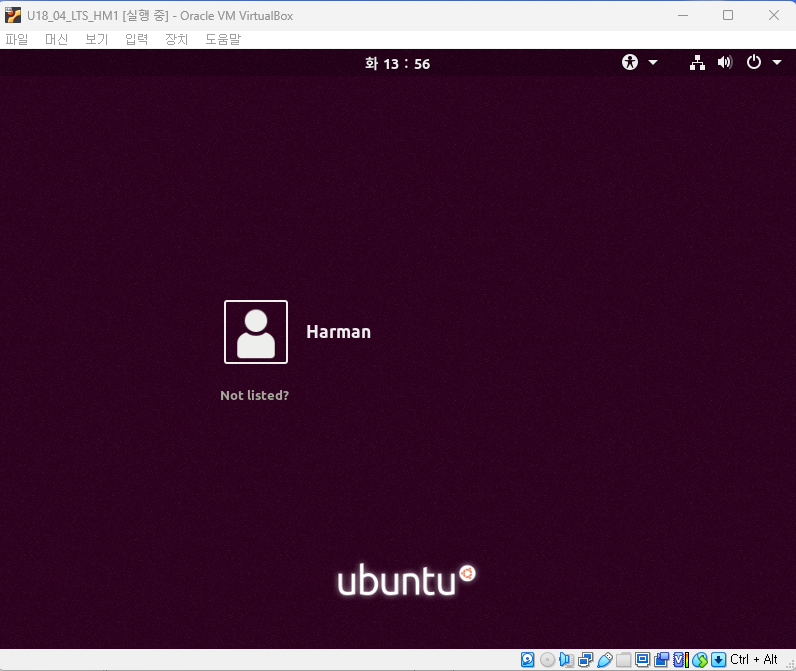Click the Ctrl + Alt host key label
The width and height of the screenshot is (796, 671).
point(754,659)
